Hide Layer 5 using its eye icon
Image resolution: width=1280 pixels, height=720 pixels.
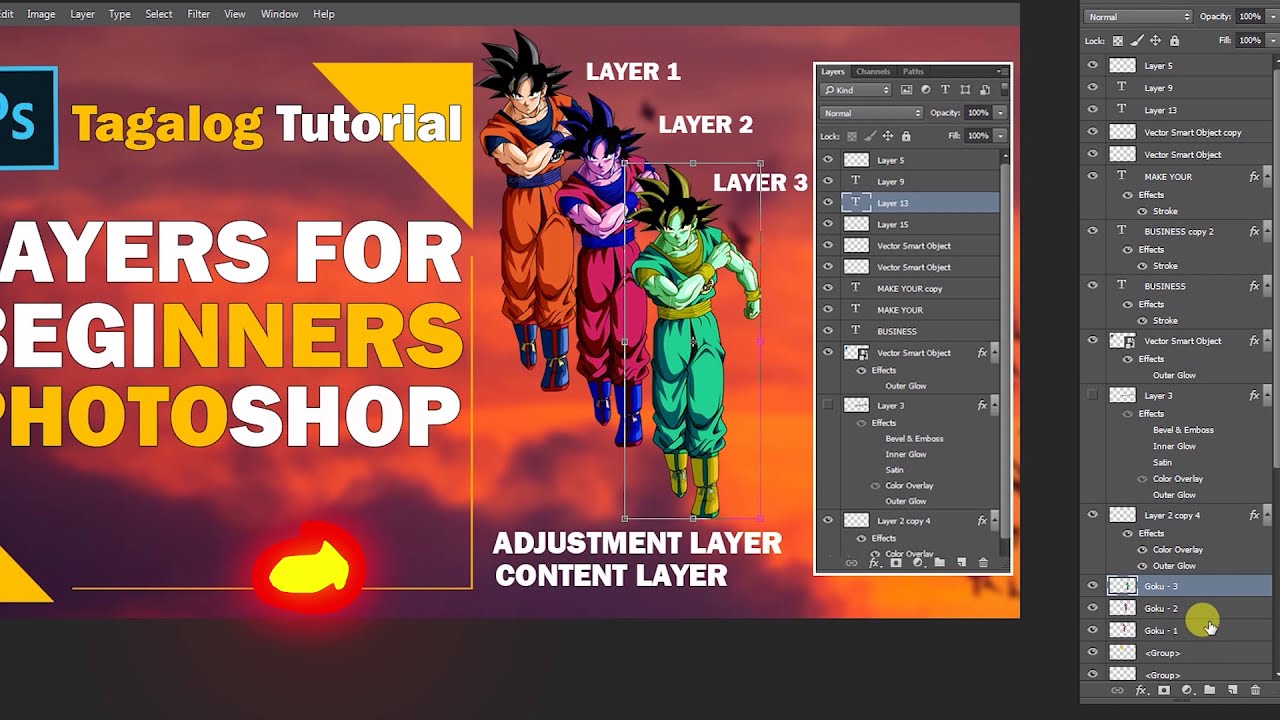[x=1092, y=65]
